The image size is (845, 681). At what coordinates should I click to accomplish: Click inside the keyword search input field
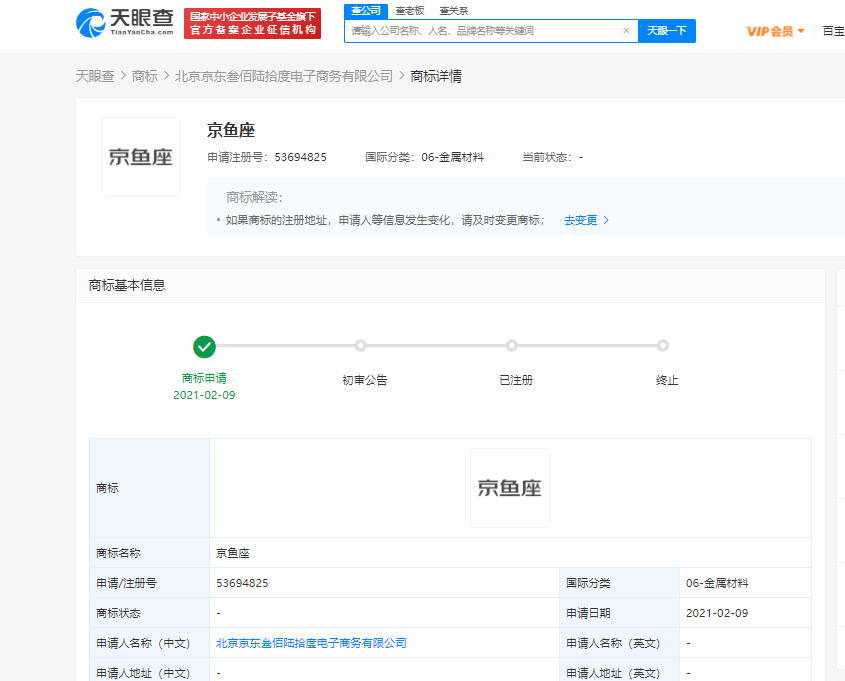(480, 31)
